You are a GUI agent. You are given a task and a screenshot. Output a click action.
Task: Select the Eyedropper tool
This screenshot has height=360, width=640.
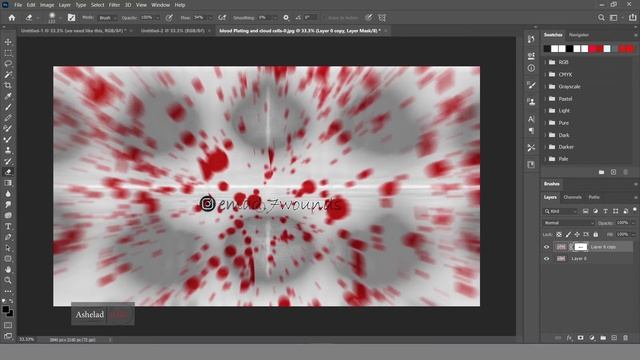[x=8, y=96]
